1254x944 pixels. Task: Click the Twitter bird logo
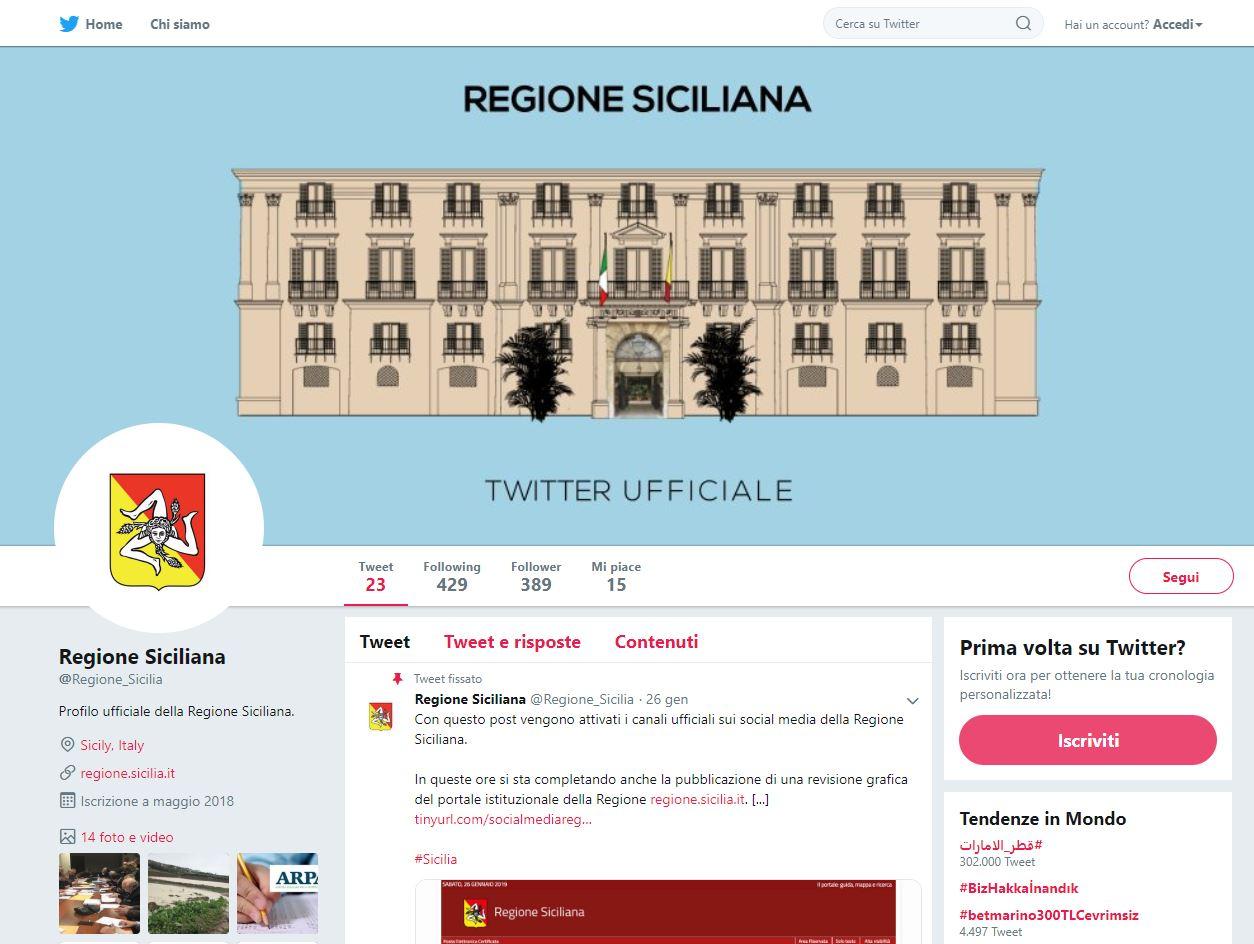point(69,24)
